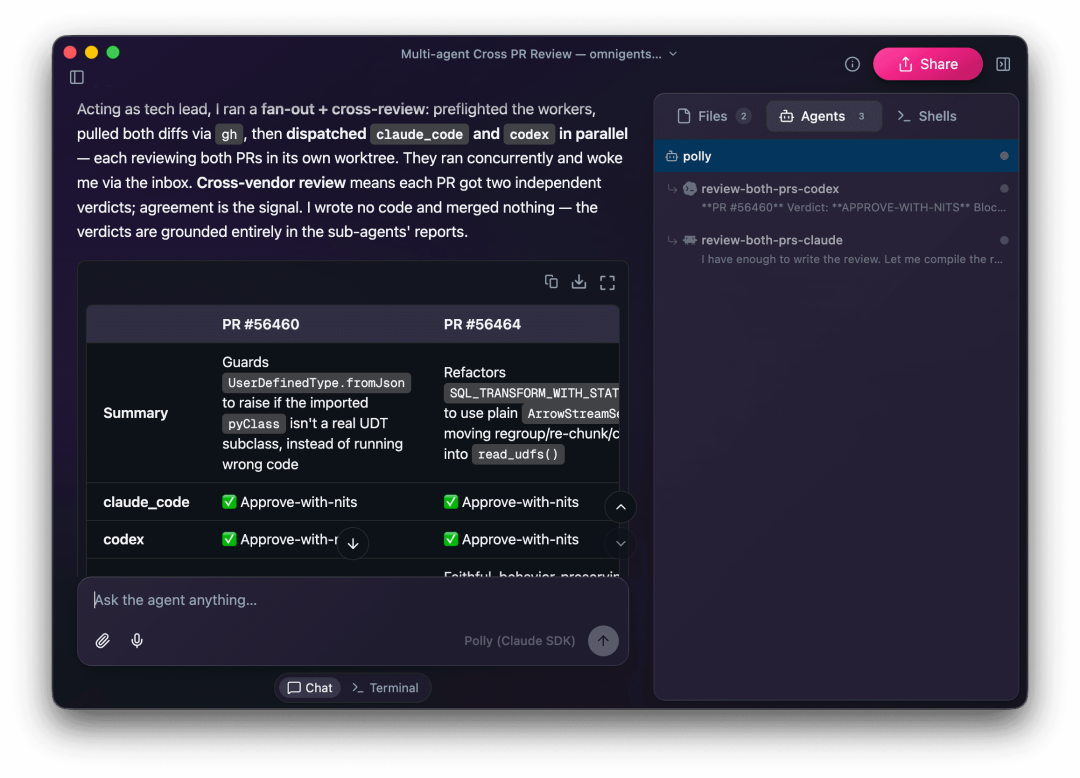Start voice input with the microphone icon

(x=137, y=641)
